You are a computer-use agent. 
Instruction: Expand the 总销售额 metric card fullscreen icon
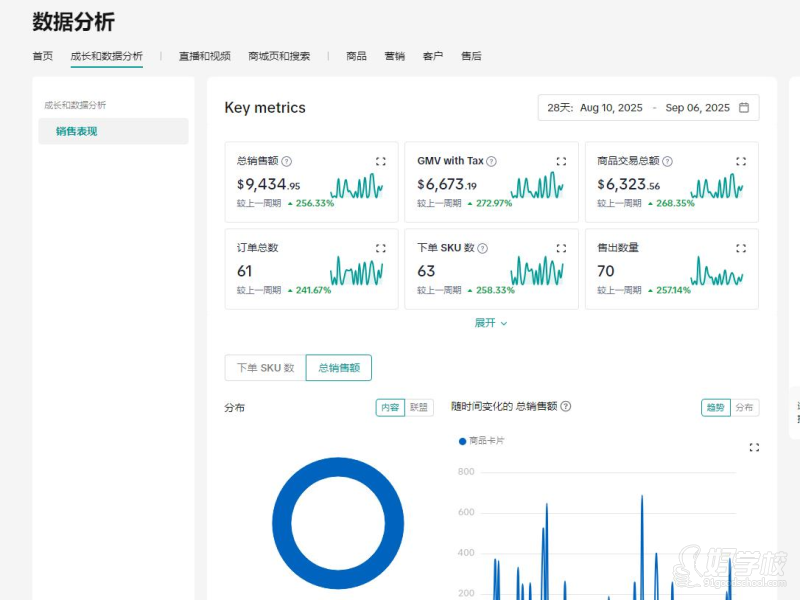(380, 161)
